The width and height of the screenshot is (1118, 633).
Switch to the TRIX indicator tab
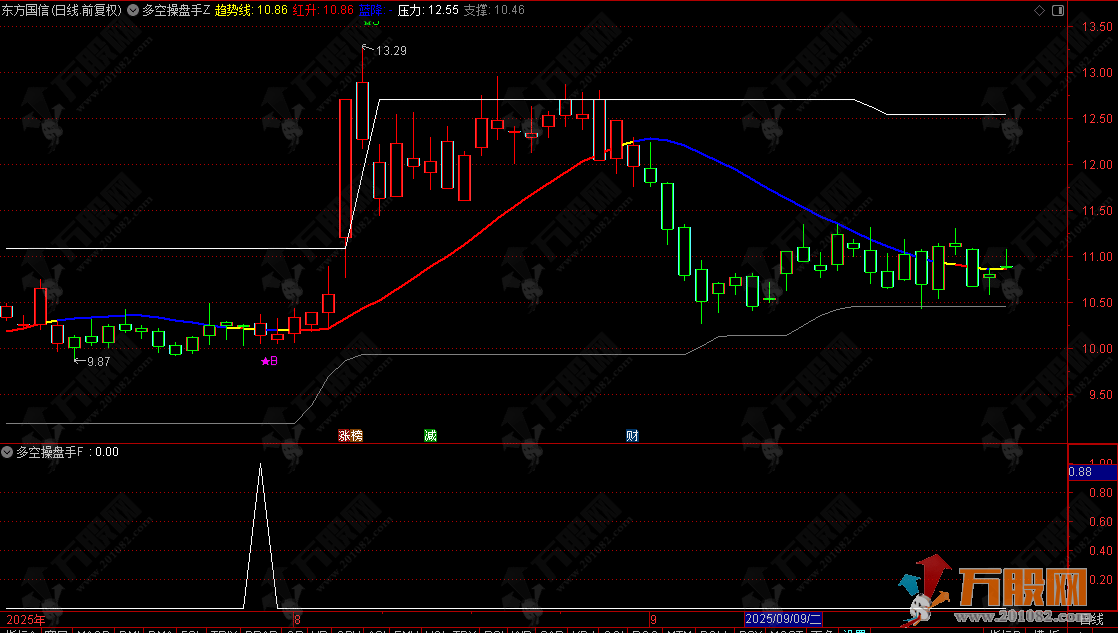pyautogui.click(x=225, y=631)
